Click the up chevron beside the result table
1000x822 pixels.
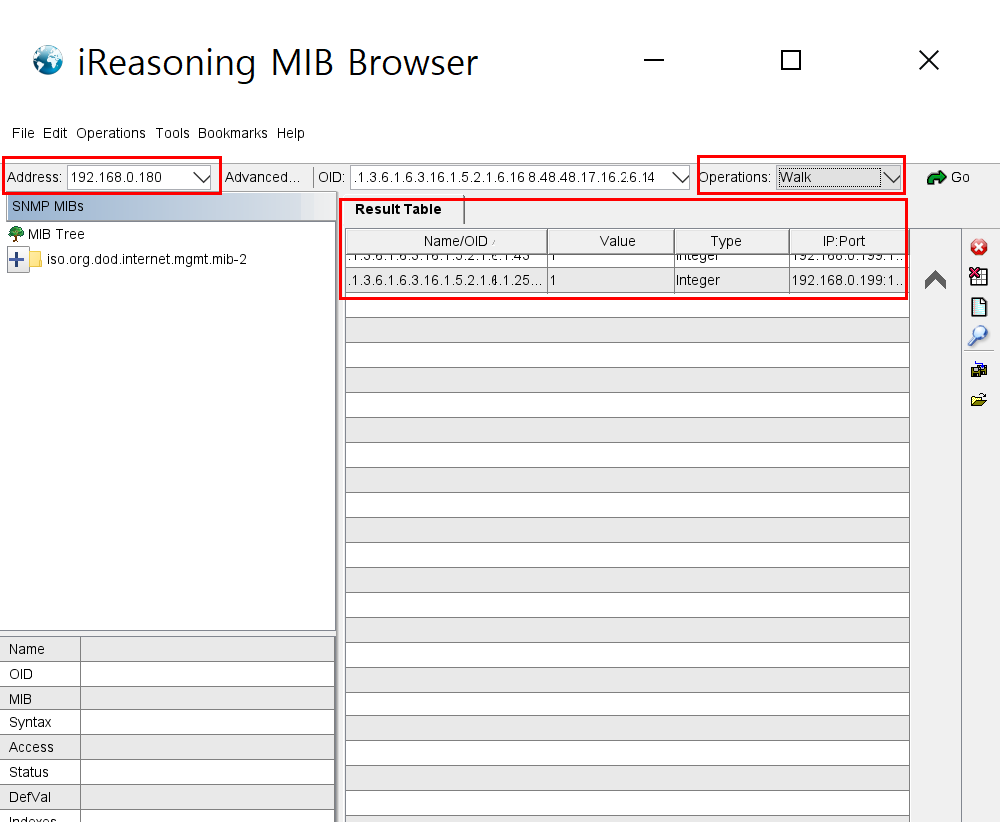click(935, 281)
